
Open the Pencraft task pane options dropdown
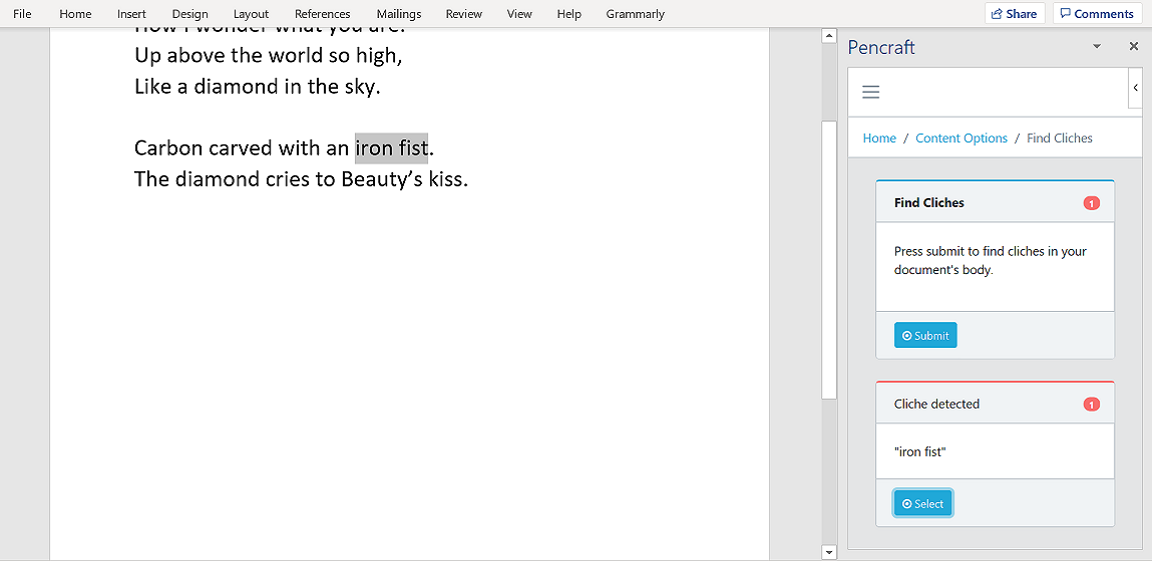[1097, 46]
